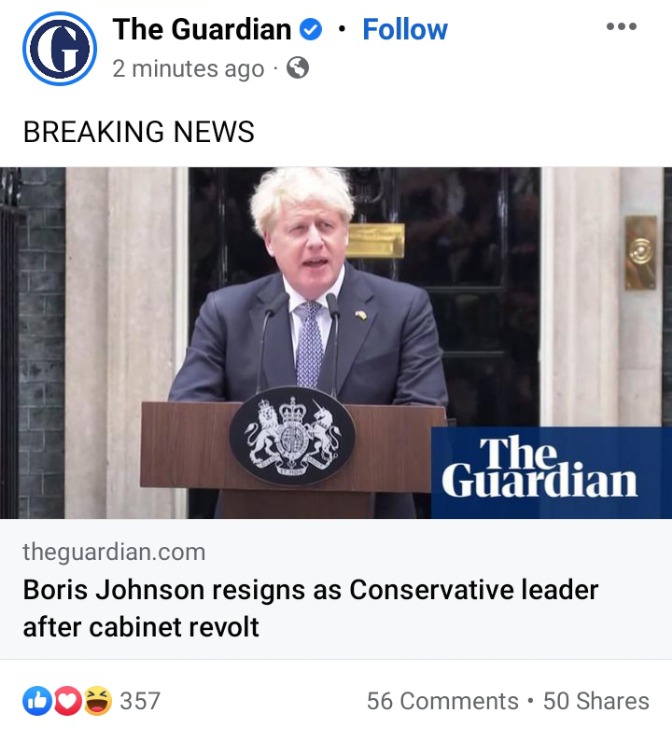
Task: Open The Guardian page name link
Action: [202, 30]
